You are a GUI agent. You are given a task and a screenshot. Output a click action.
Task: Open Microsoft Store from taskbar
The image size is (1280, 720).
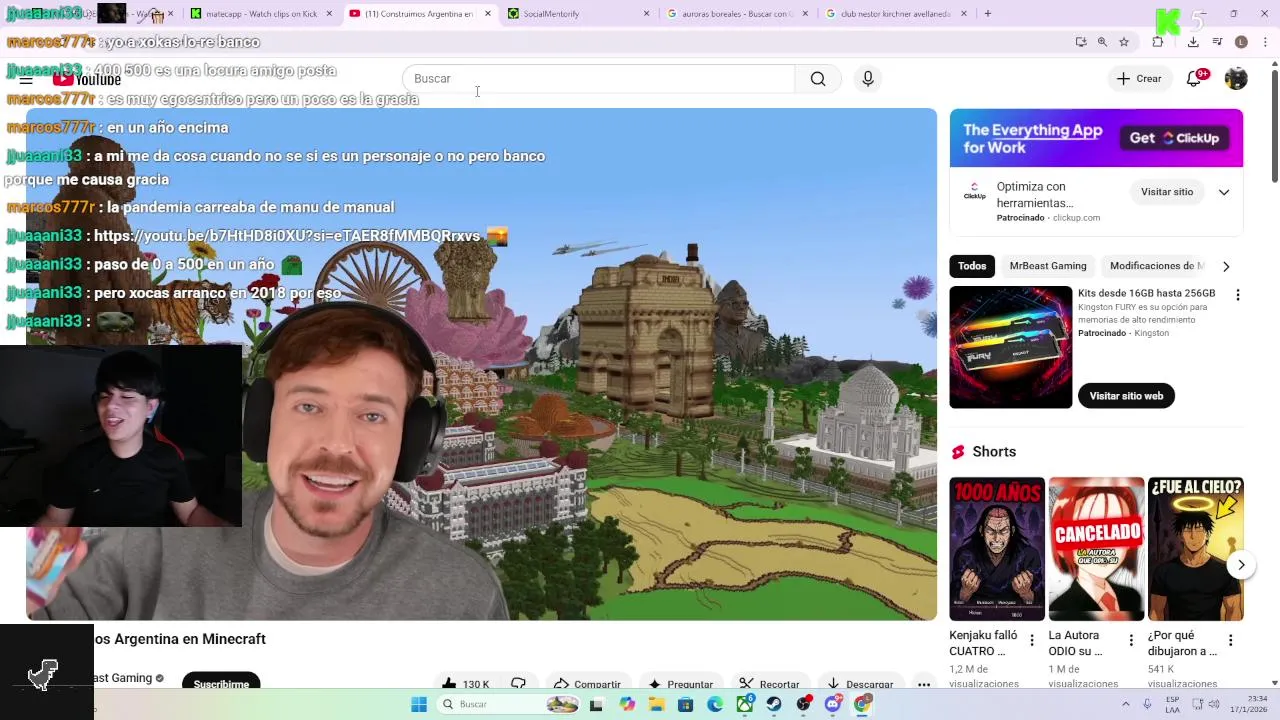coord(685,705)
